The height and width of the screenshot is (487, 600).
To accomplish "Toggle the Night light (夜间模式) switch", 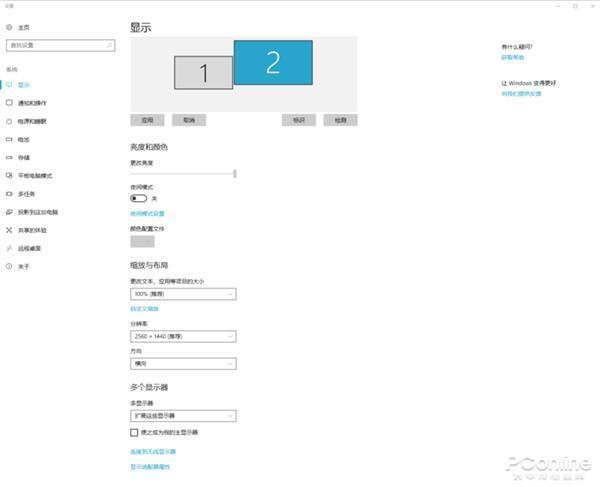I will pos(139,198).
